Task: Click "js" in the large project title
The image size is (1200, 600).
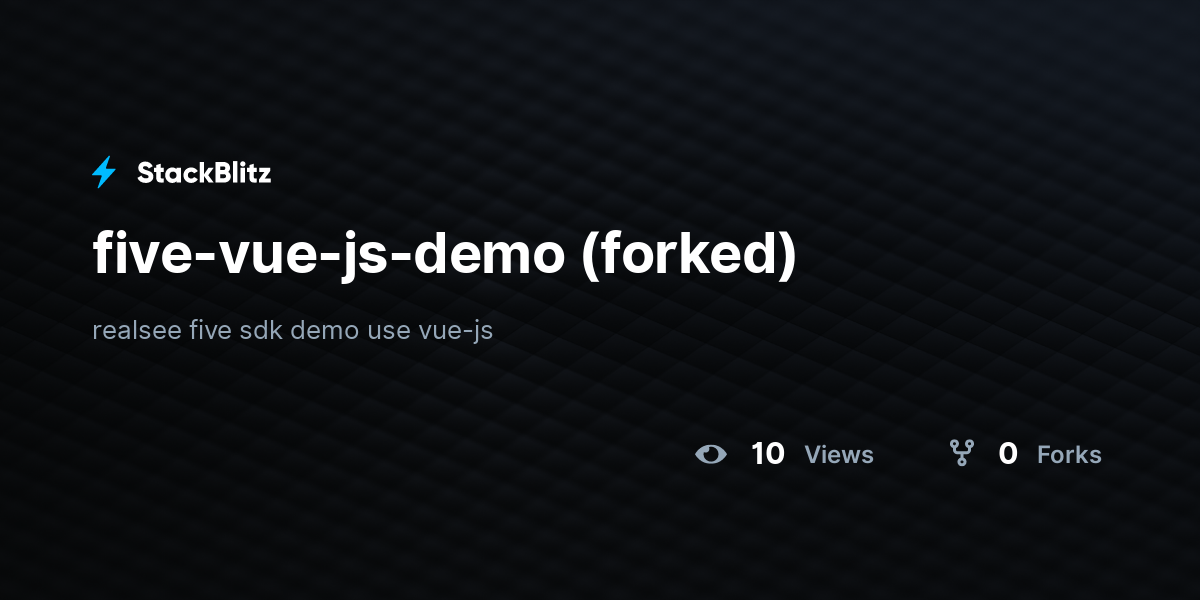Action: click(x=363, y=257)
